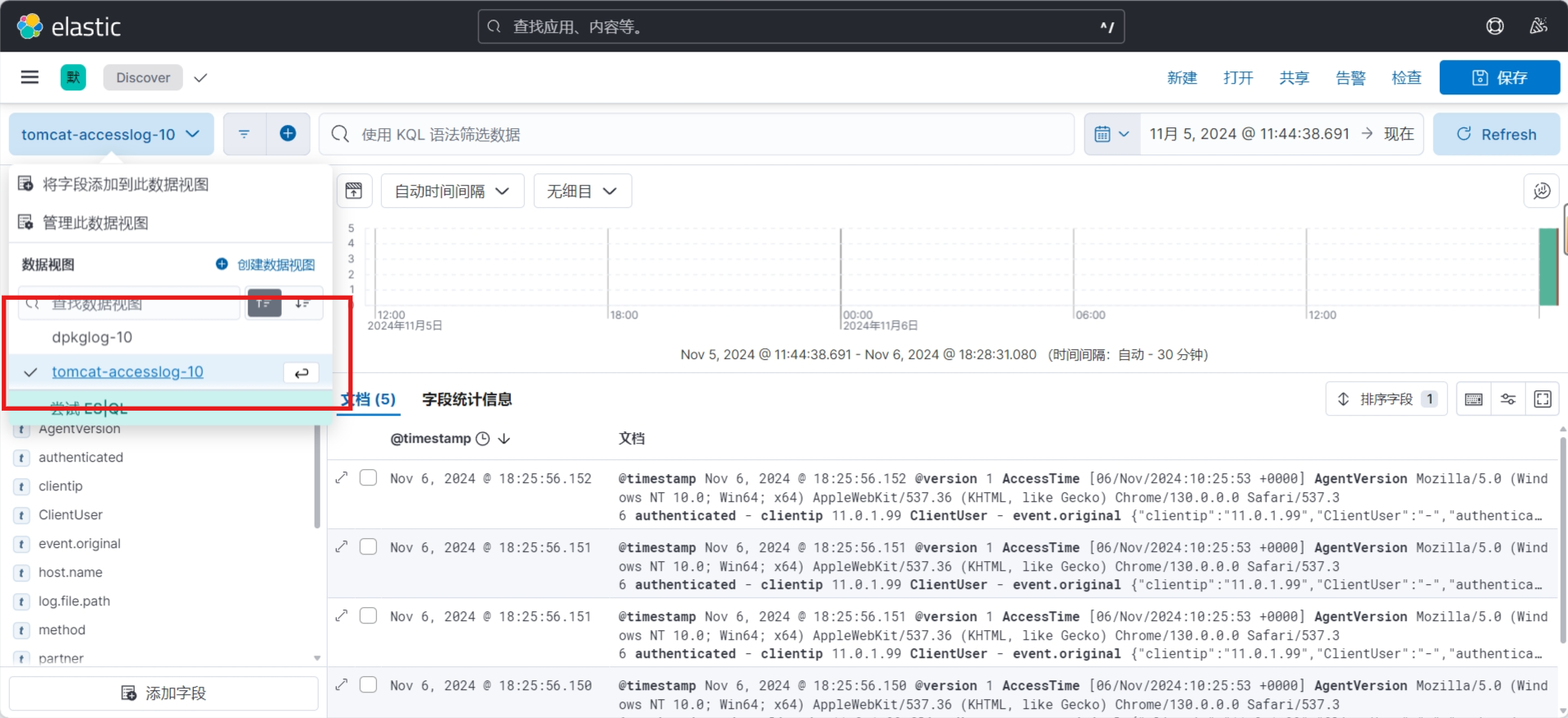Open display options sliders icon

[x=1508, y=399]
